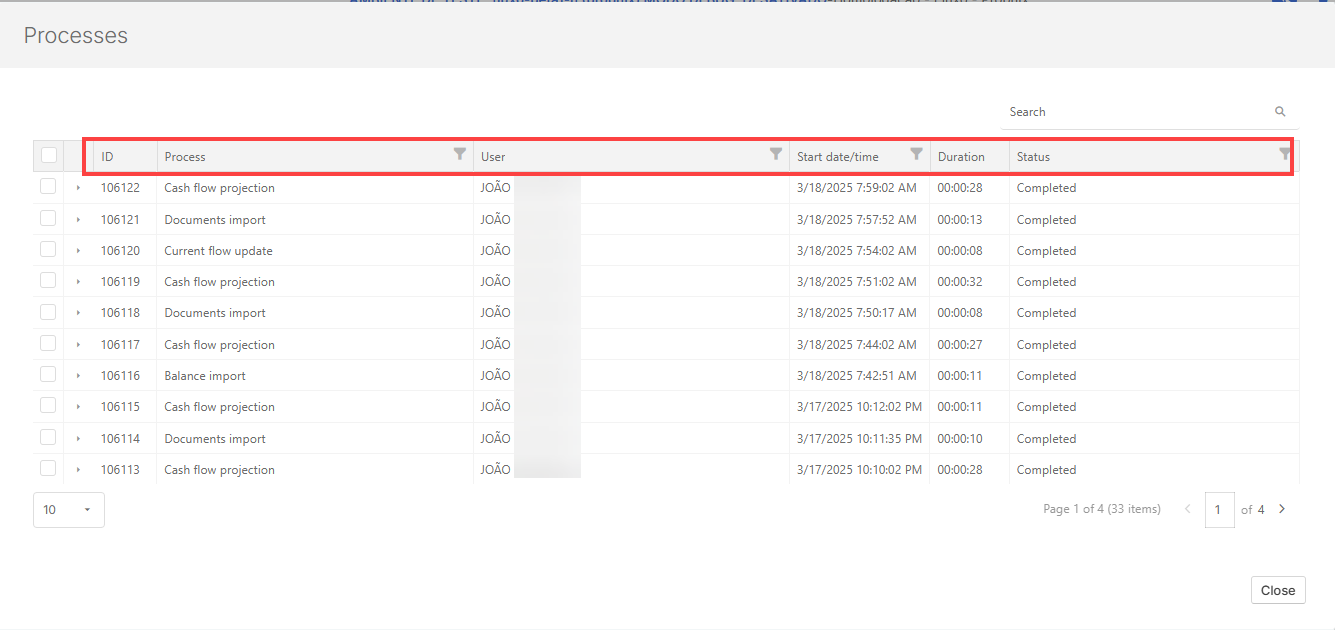This screenshot has height=630, width=1335.
Task: Click the previous page arrow
Action: point(1187,509)
